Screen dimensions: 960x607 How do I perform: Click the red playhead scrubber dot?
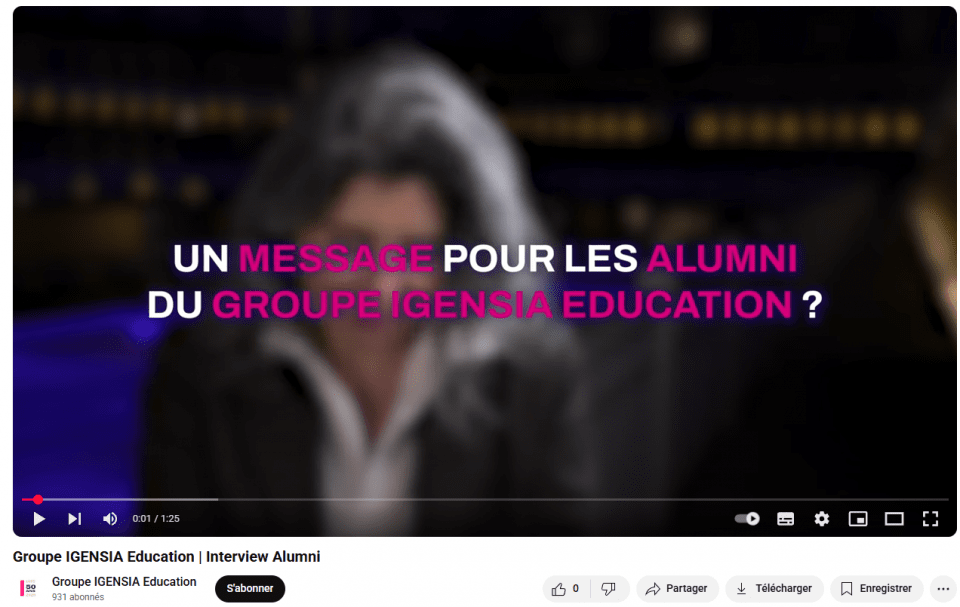click(x=38, y=500)
